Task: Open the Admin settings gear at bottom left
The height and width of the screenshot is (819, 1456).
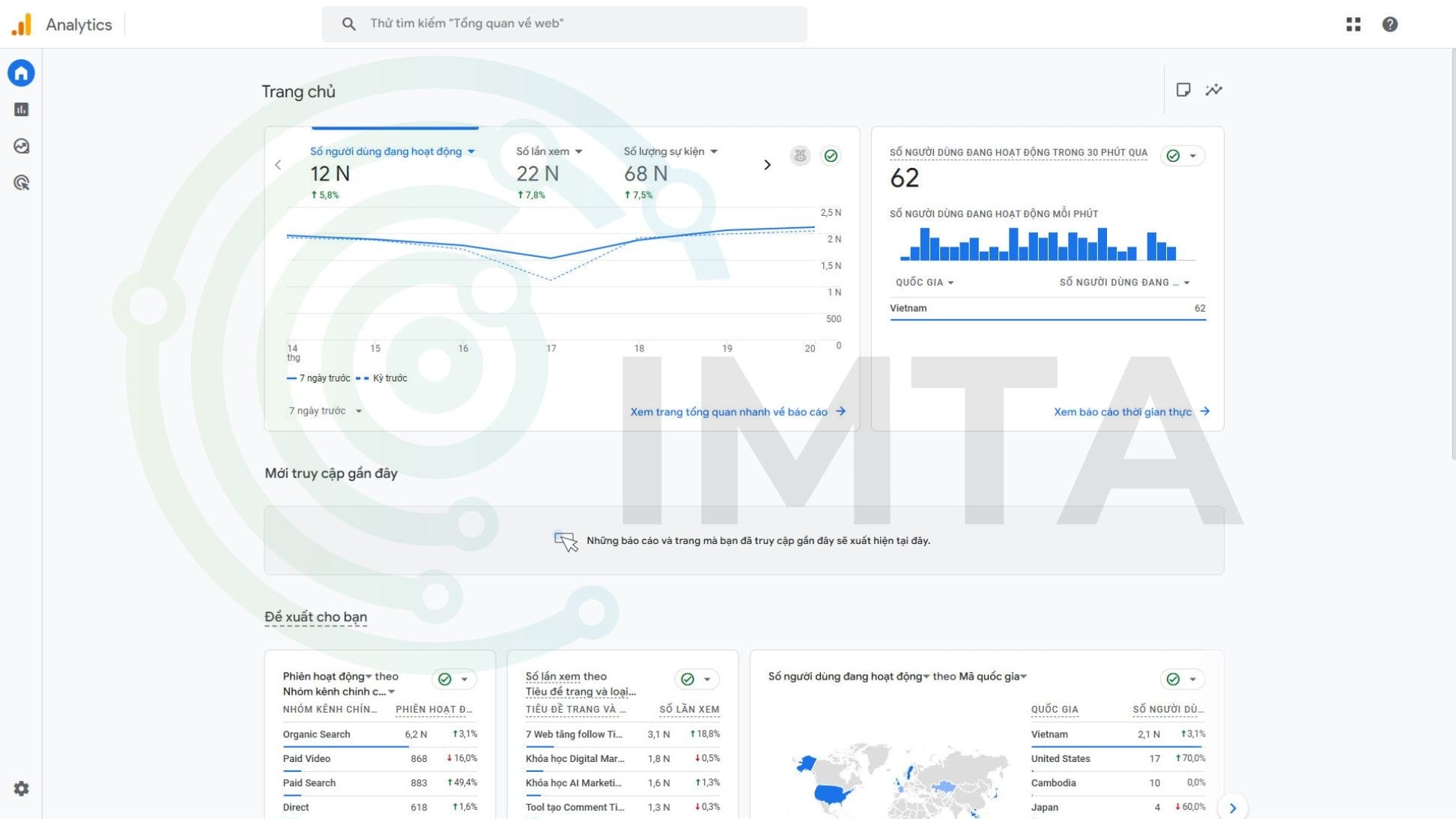Action: pyautogui.click(x=20, y=788)
